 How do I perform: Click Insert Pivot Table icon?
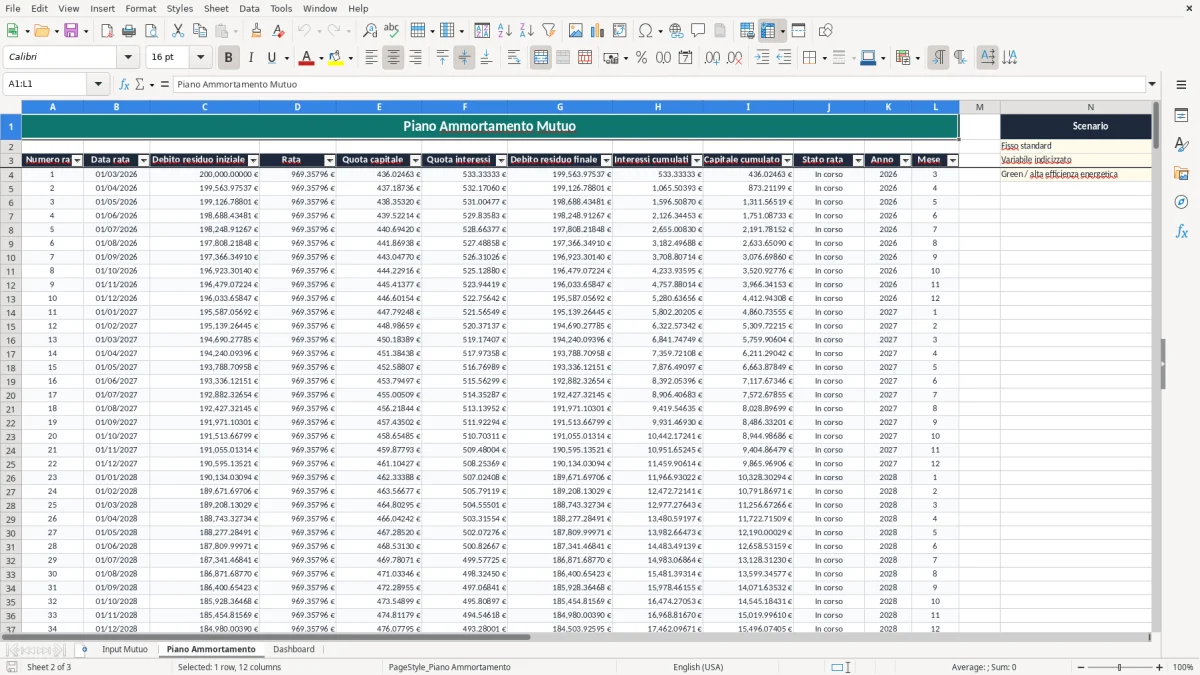coord(620,31)
